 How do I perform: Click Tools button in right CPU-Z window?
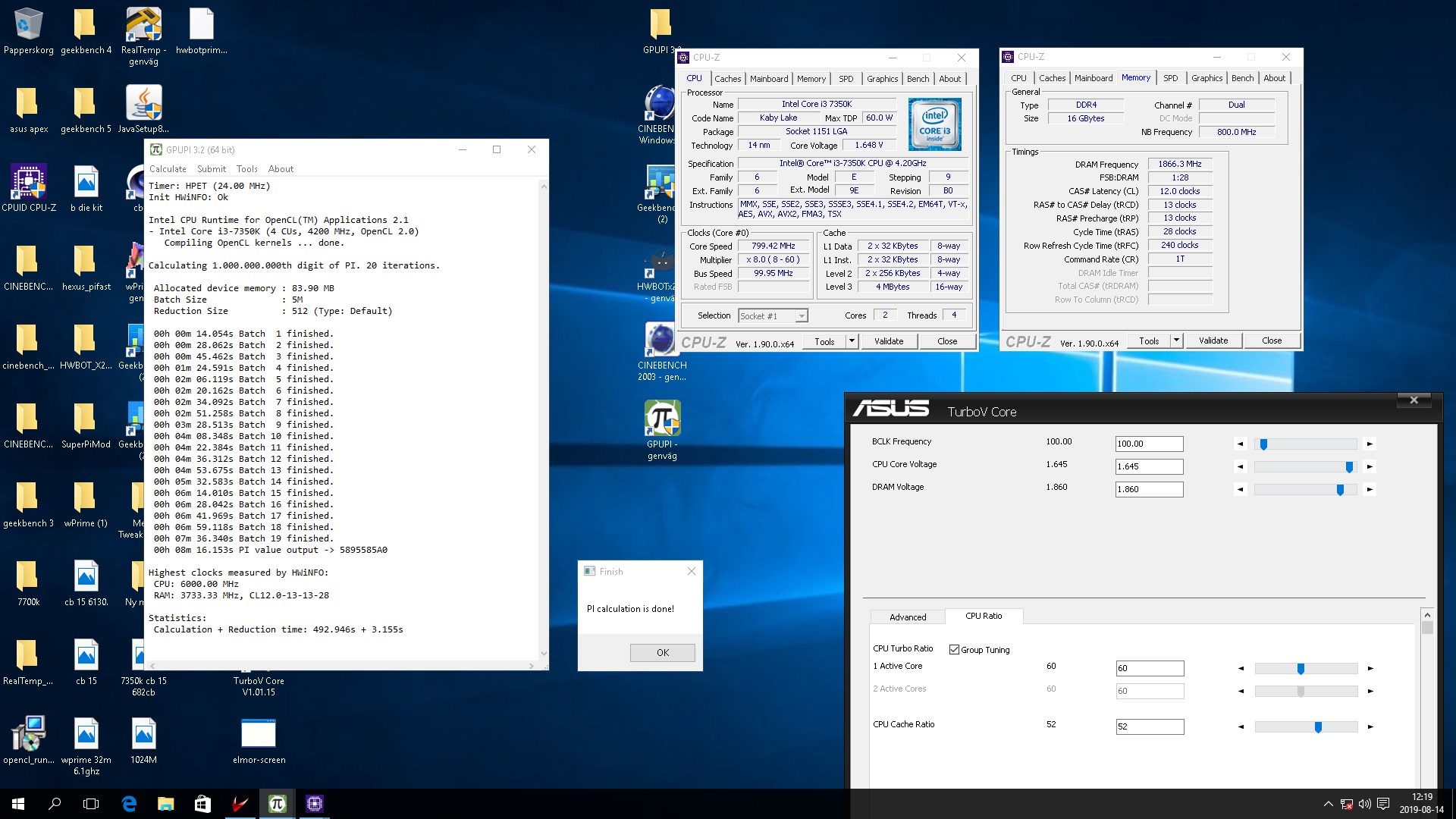click(x=1148, y=340)
